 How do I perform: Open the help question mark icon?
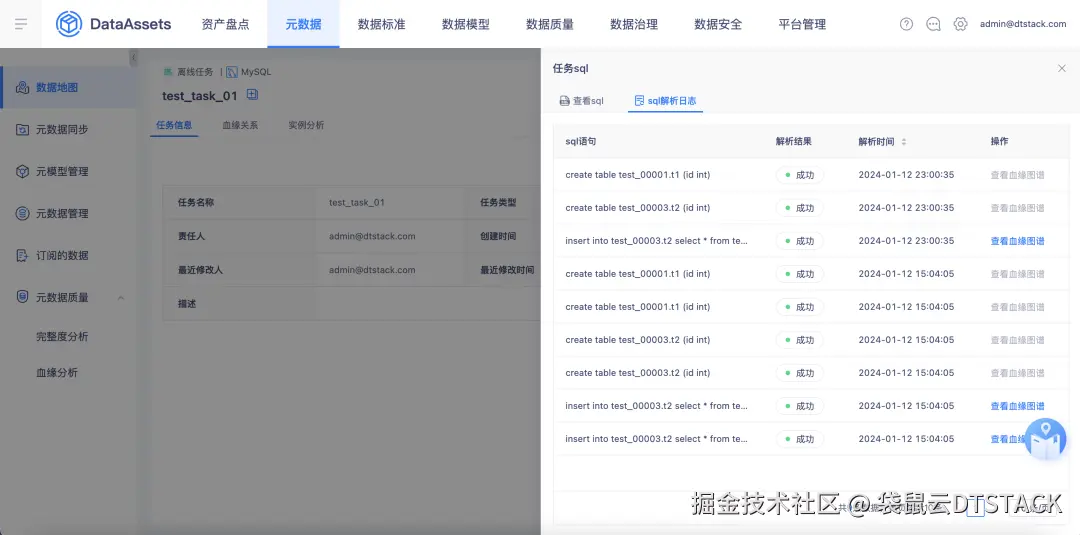click(906, 24)
